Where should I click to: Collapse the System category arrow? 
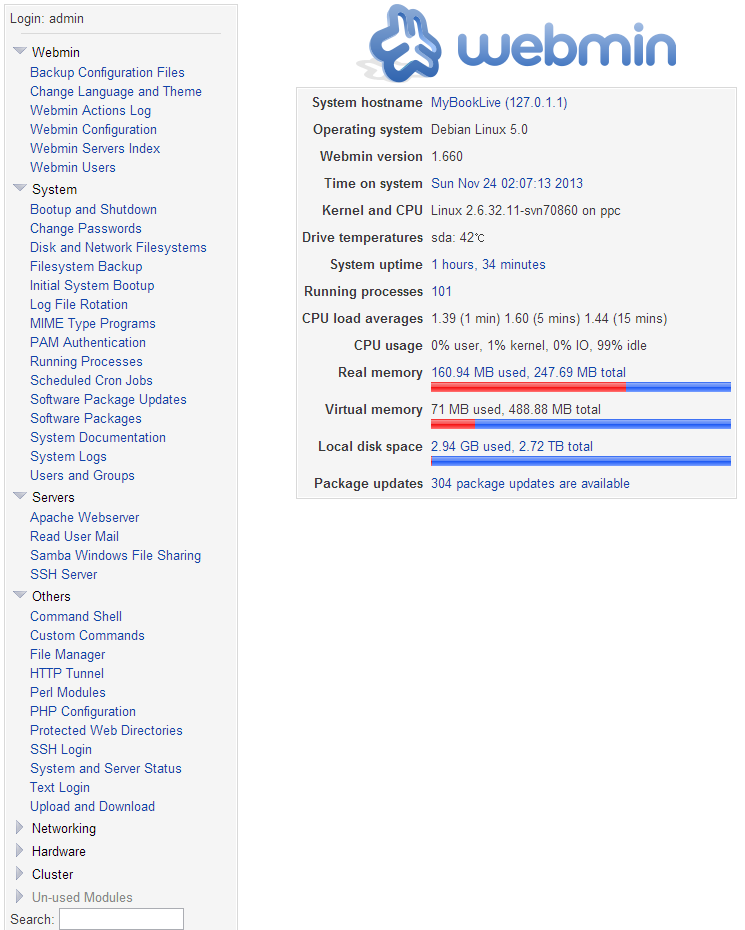[19, 188]
